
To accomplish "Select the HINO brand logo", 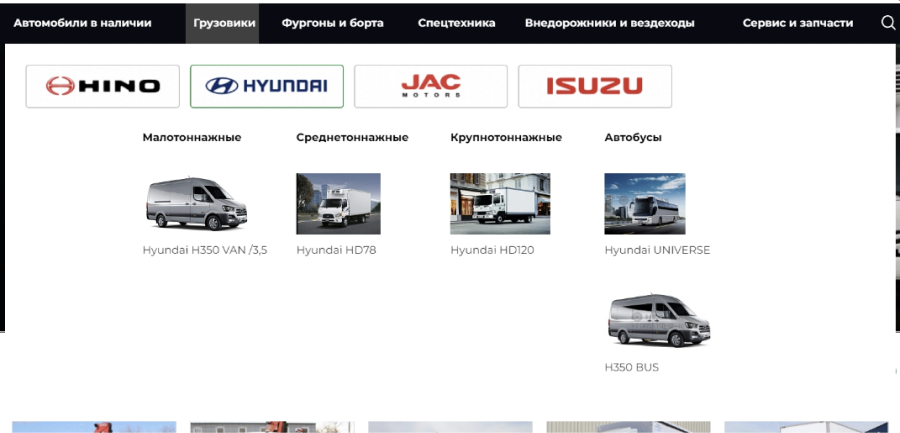I will [103, 86].
